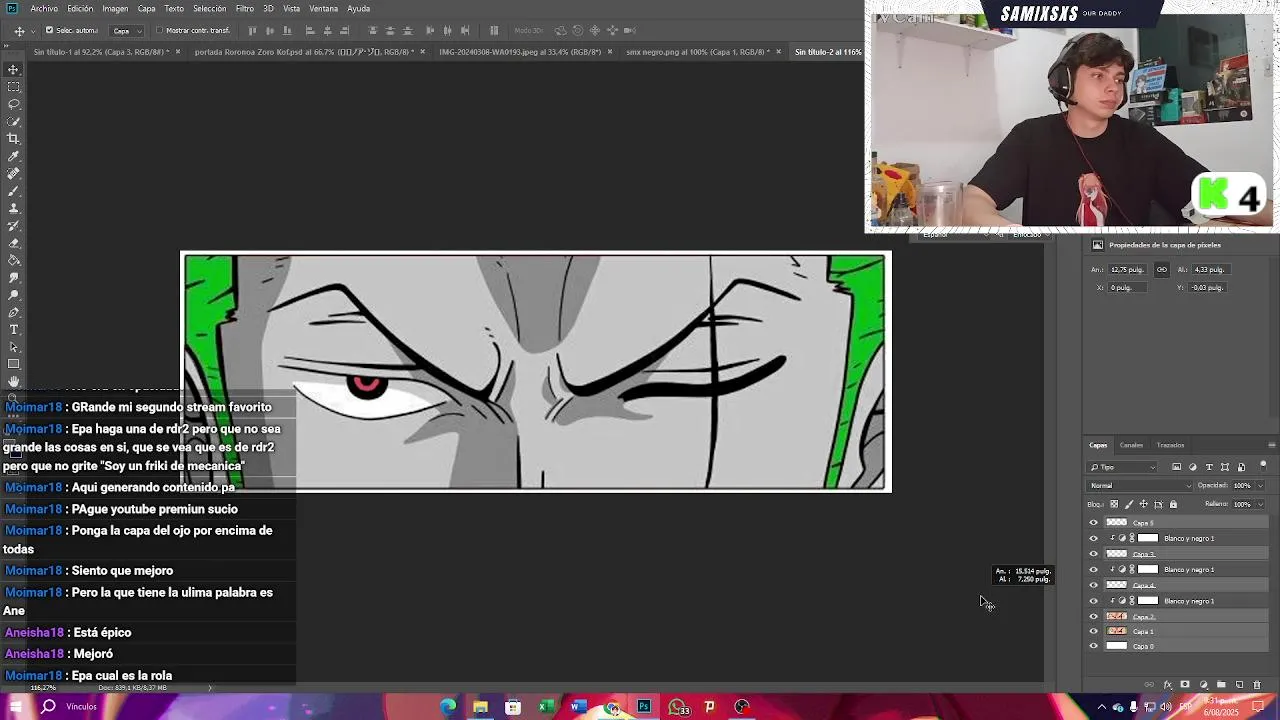Create a new layer icon
The image size is (1280, 720).
(x=1239, y=685)
